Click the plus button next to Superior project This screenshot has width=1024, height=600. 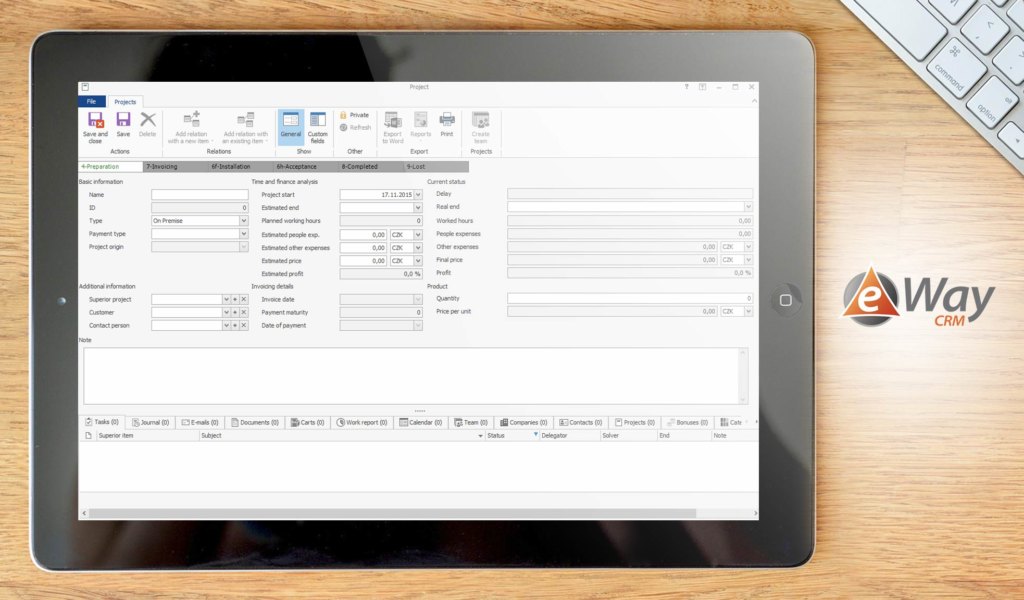pos(235,299)
